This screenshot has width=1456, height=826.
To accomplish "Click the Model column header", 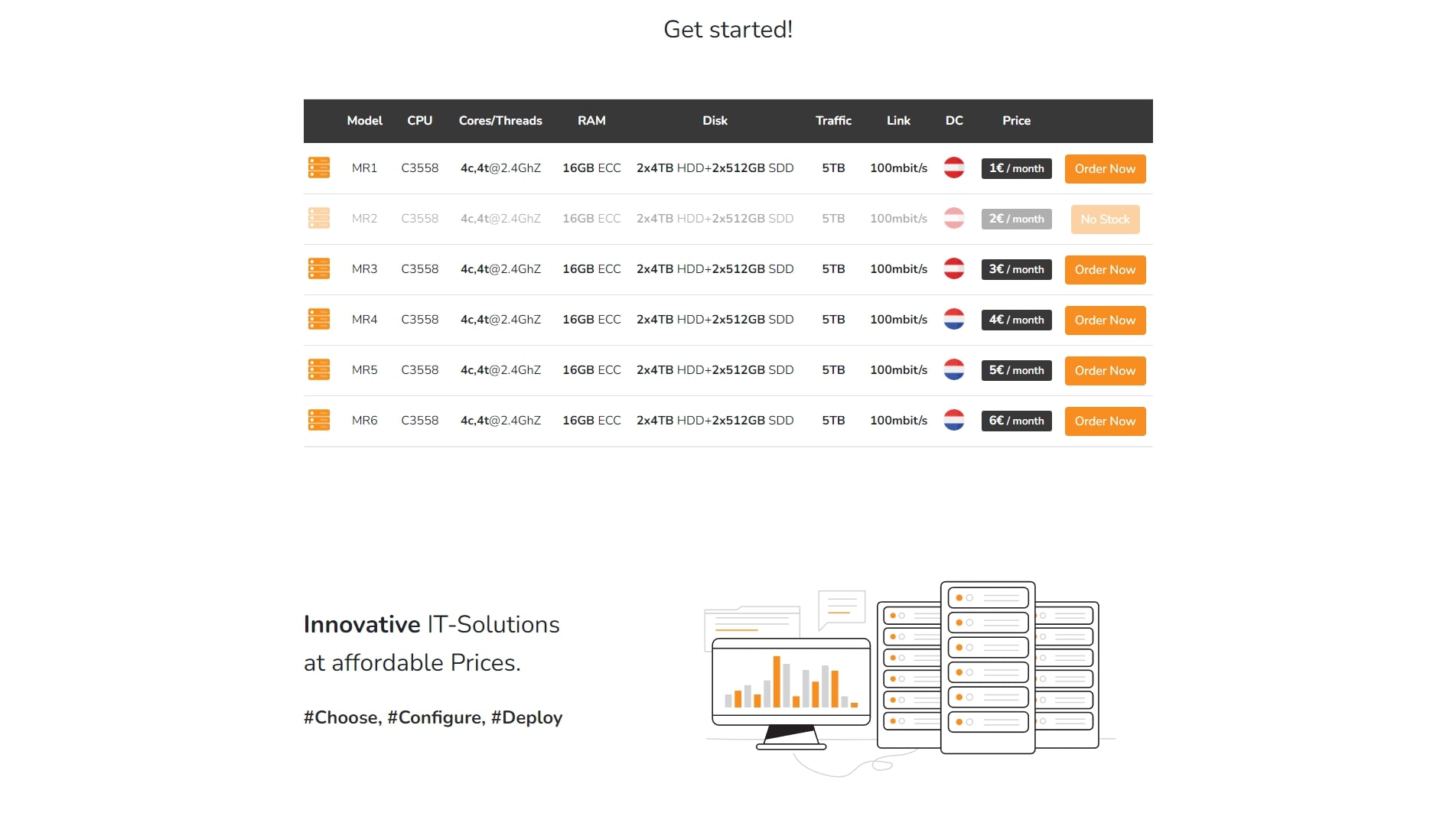I will pos(364,121).
